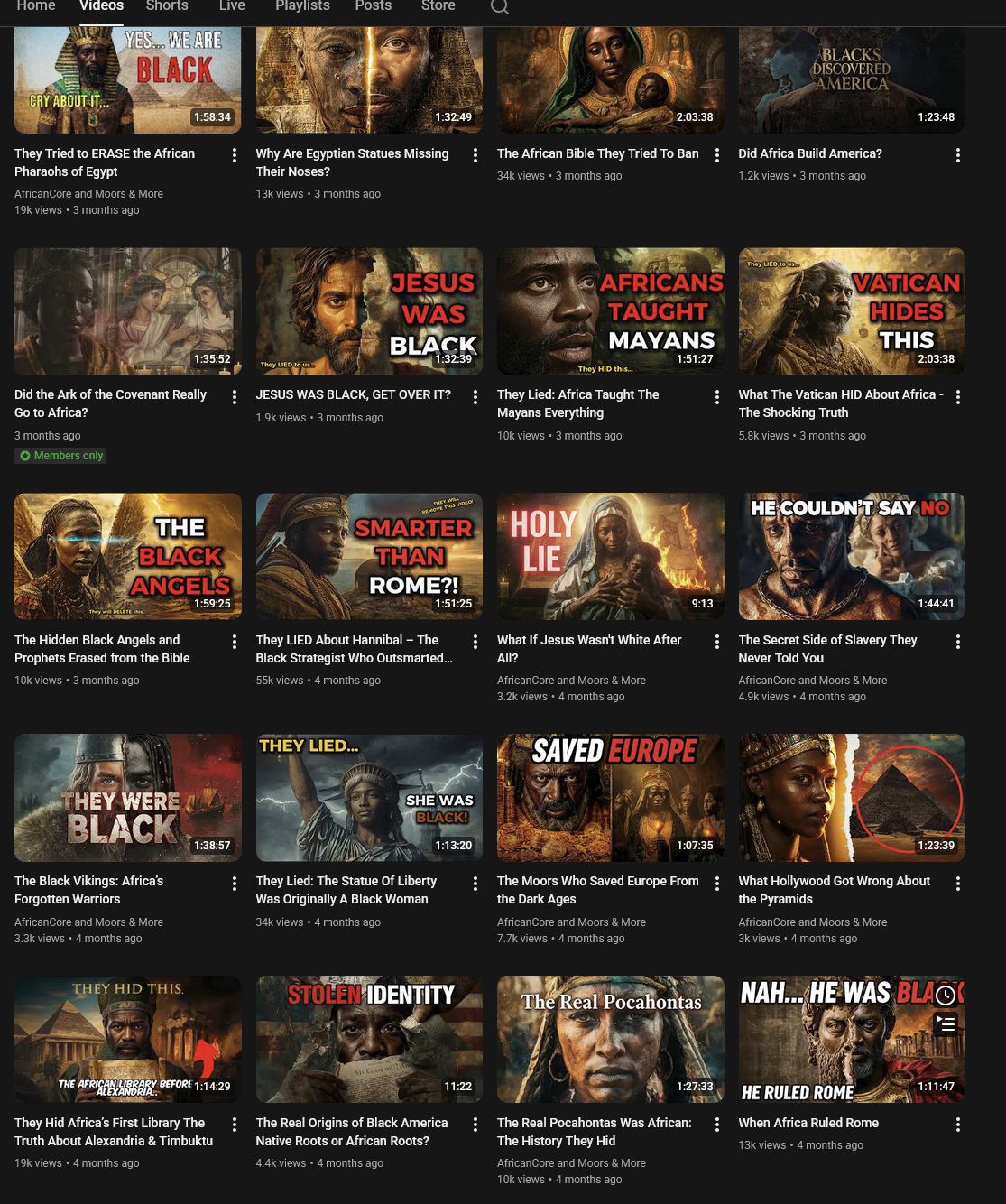Screen dimensions: 1006x1204
Task: Open 'They Tried to ERASE the African Pharaohs of Egypt' title
Action: [x=105, y=162]
